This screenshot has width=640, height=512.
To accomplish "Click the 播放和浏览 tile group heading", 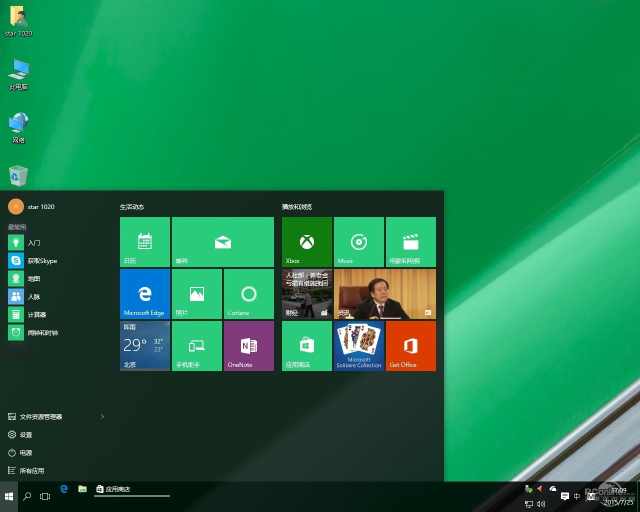I will (x=297, y=207).
